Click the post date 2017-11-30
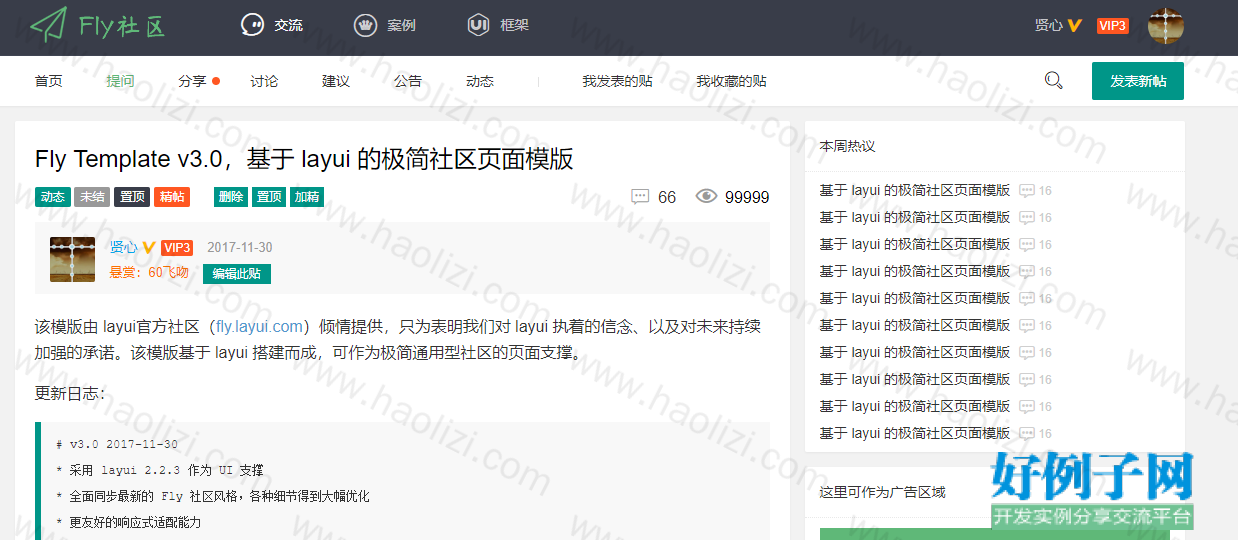The width and height of the screenshot is (1238, 540). (240, 248)
